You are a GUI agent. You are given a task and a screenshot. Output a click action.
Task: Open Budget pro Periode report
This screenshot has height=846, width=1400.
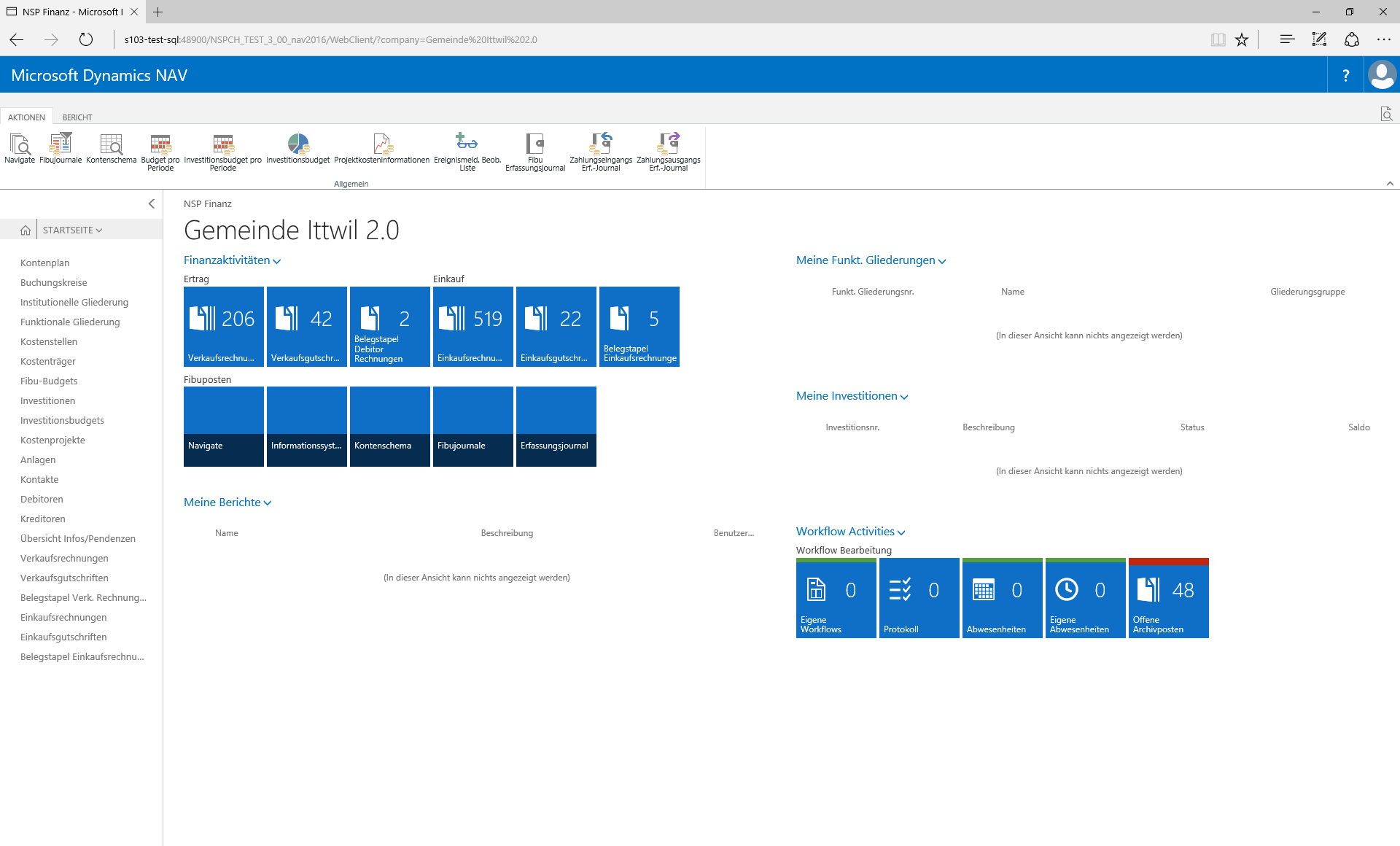(160, 152)
